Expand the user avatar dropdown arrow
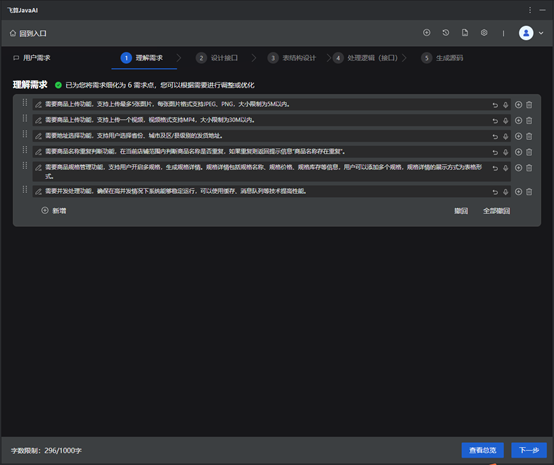554x465 pixels. click(541, 33)
